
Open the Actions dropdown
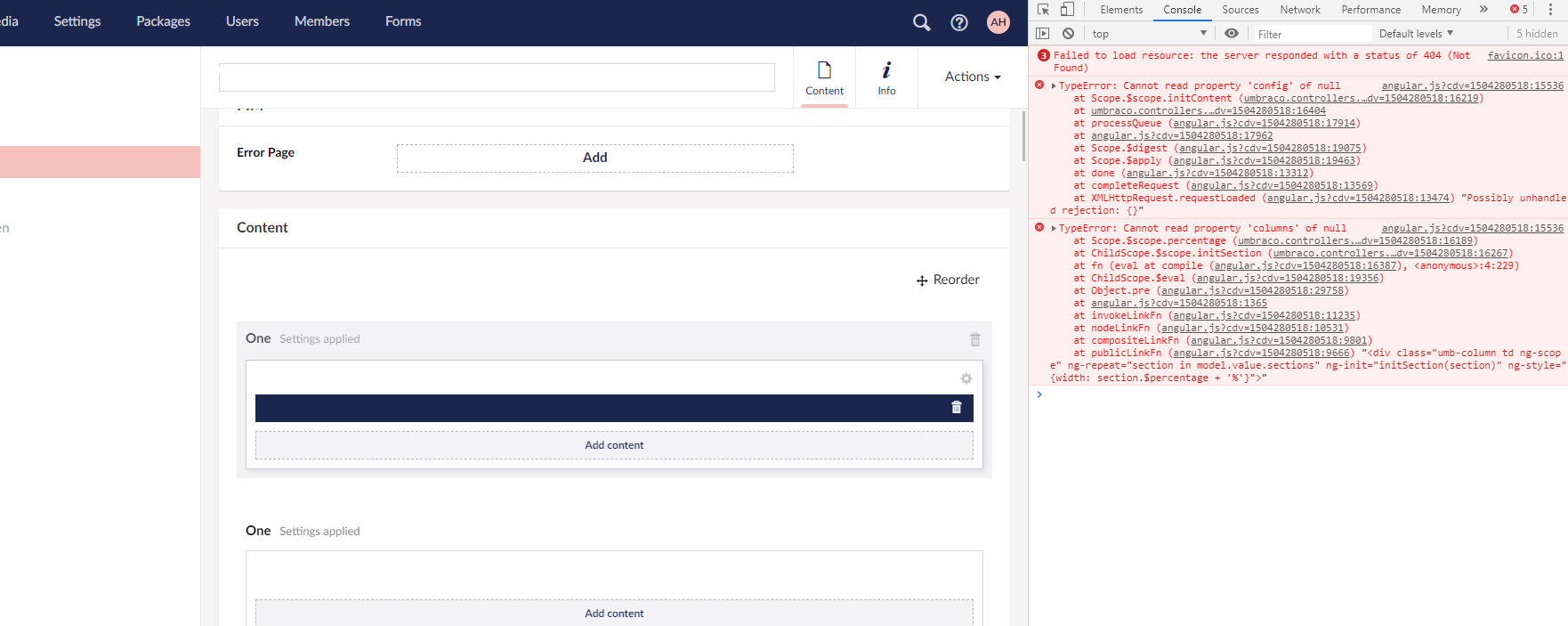[x=973, y=77]
